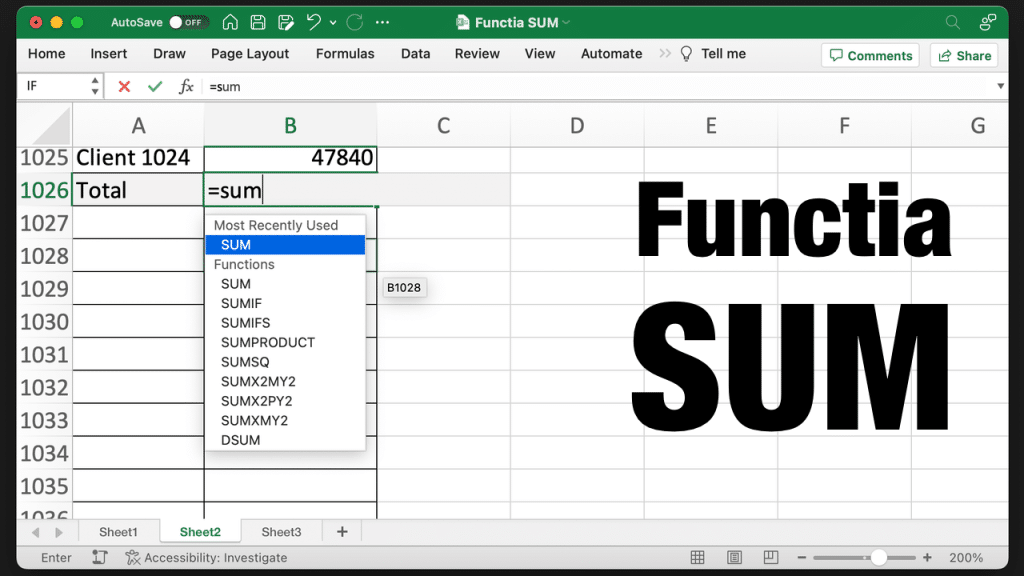Click the Share button
Viewport: 1024px width, 576px height.
pyautogui.click(x=965, y=56)
